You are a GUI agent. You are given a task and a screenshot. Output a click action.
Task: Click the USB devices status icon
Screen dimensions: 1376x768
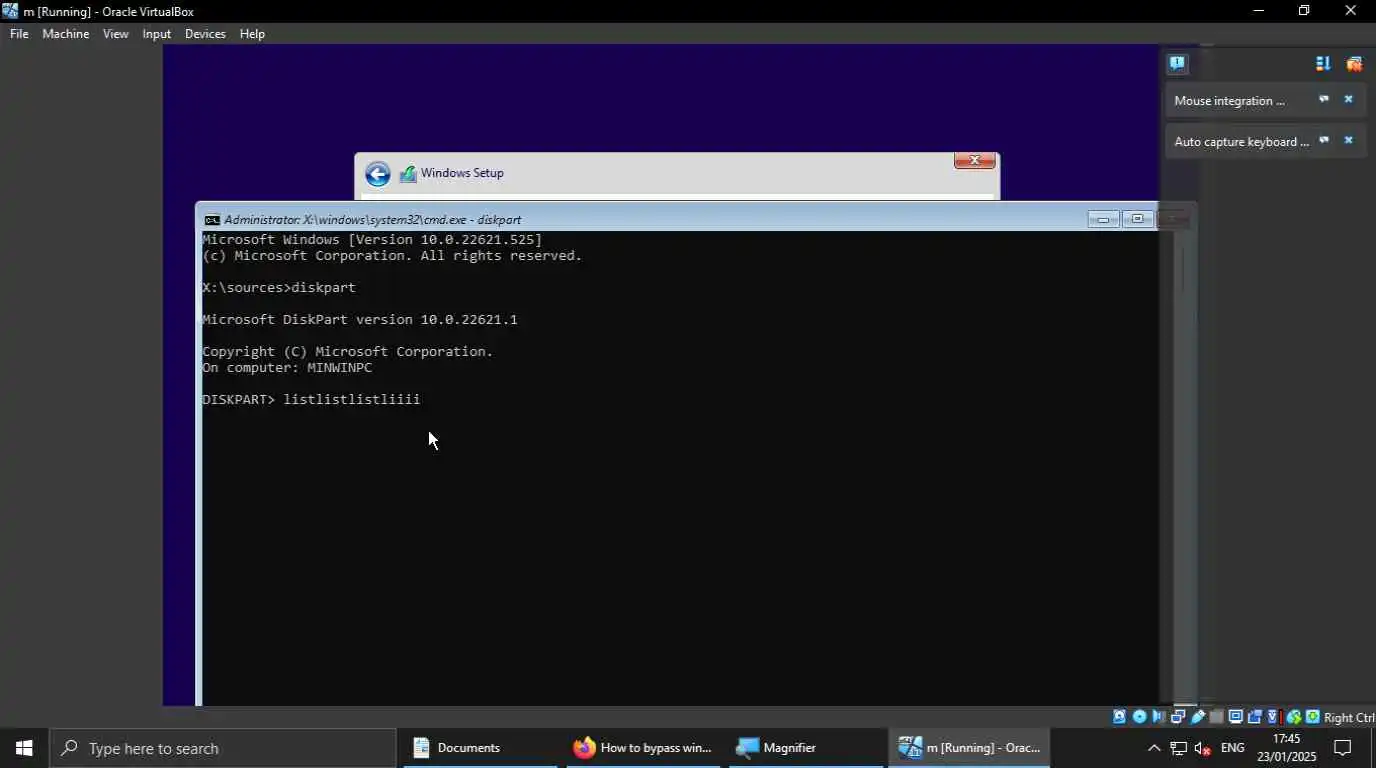[1197, 717]
